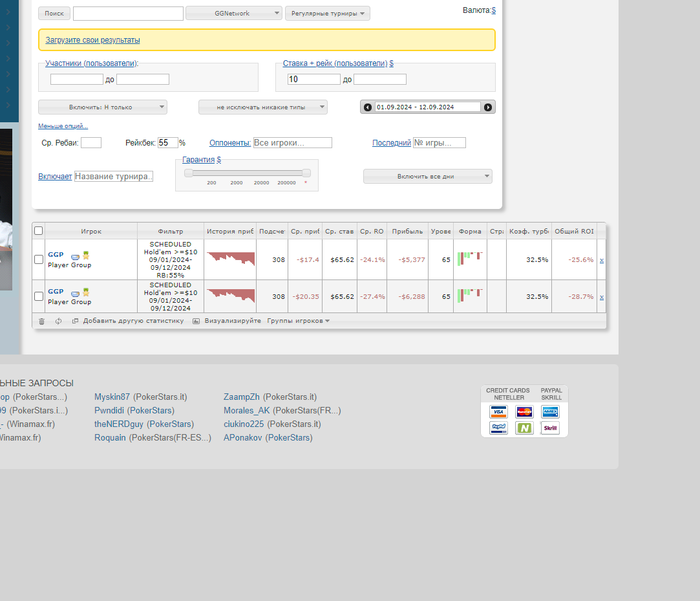The width and height of the screenshot is (700, 601).
Task: Click the Skrill payment icon
Action: click(550, 428)
